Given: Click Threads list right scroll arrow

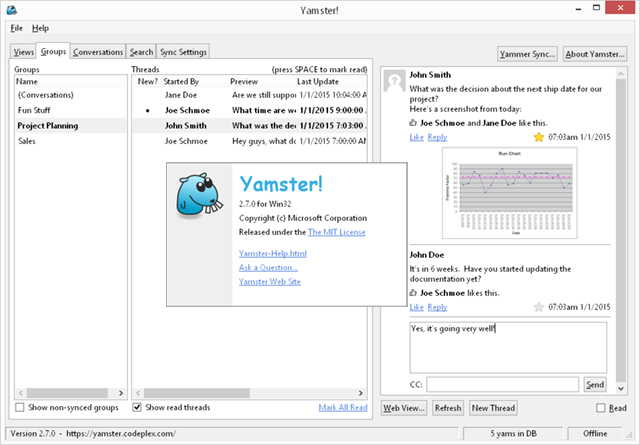Looking at the screenshot, I should [360, 393].
